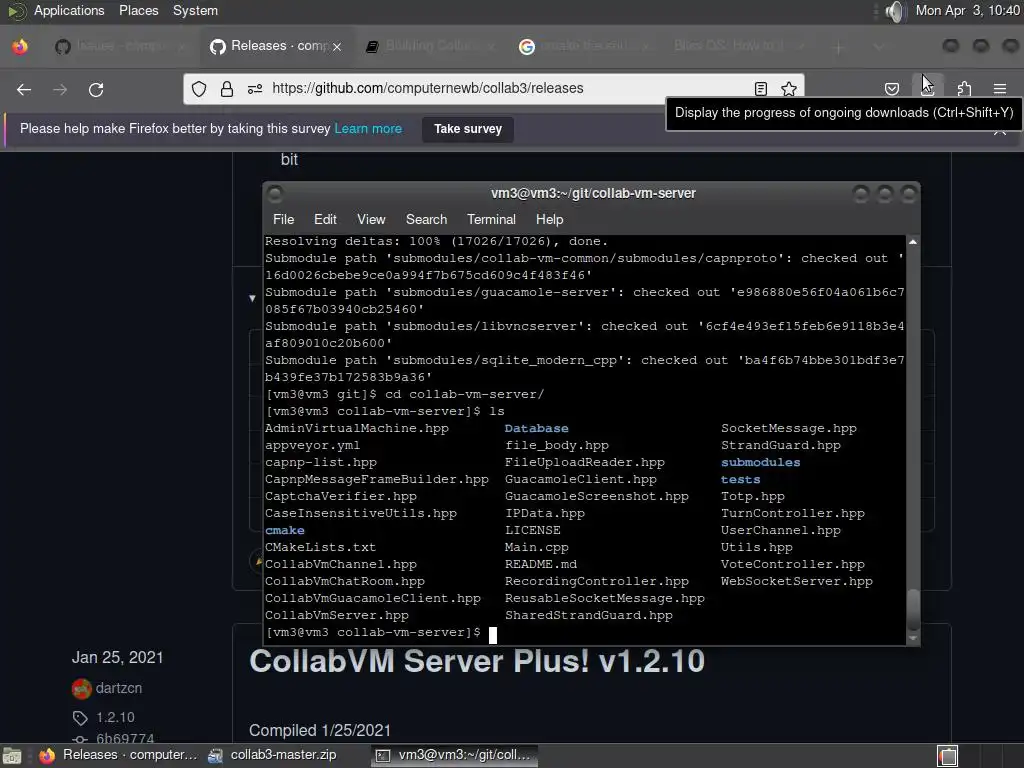Select the vm3@vm3 terminal taskbar entry

point(455,755)
